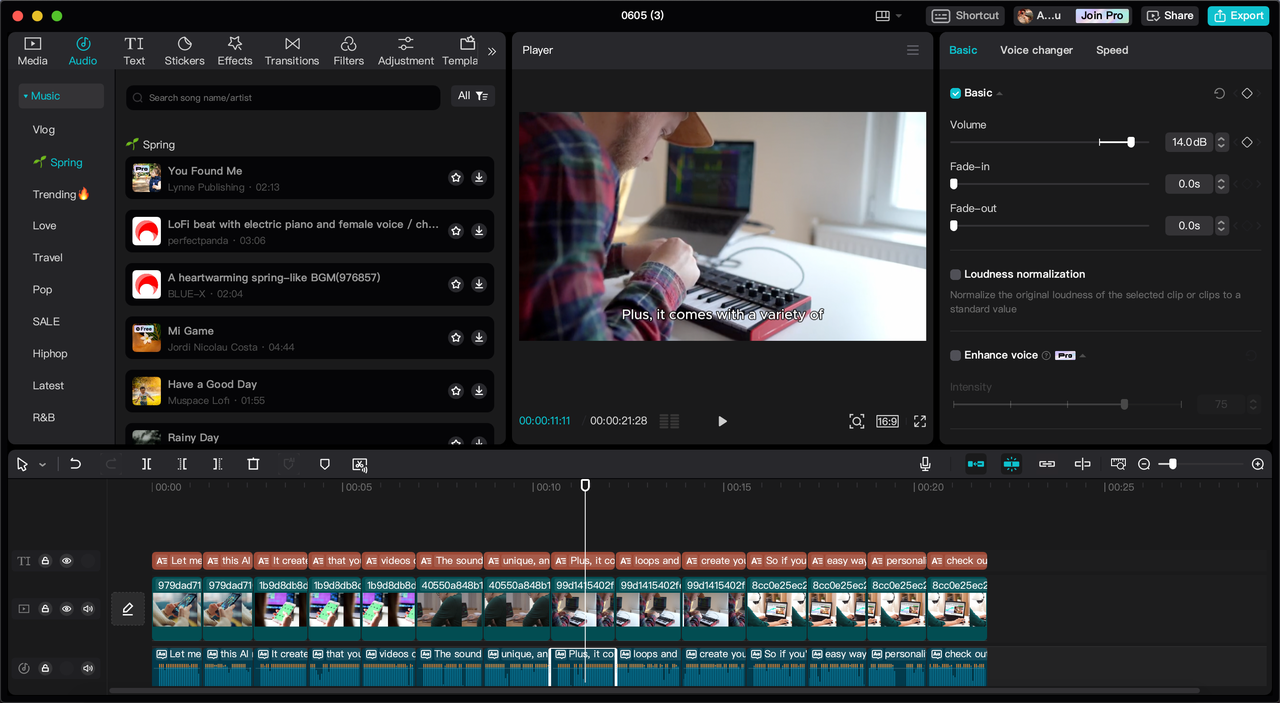
Task: Click the song search field
Action: coord(283,97)
